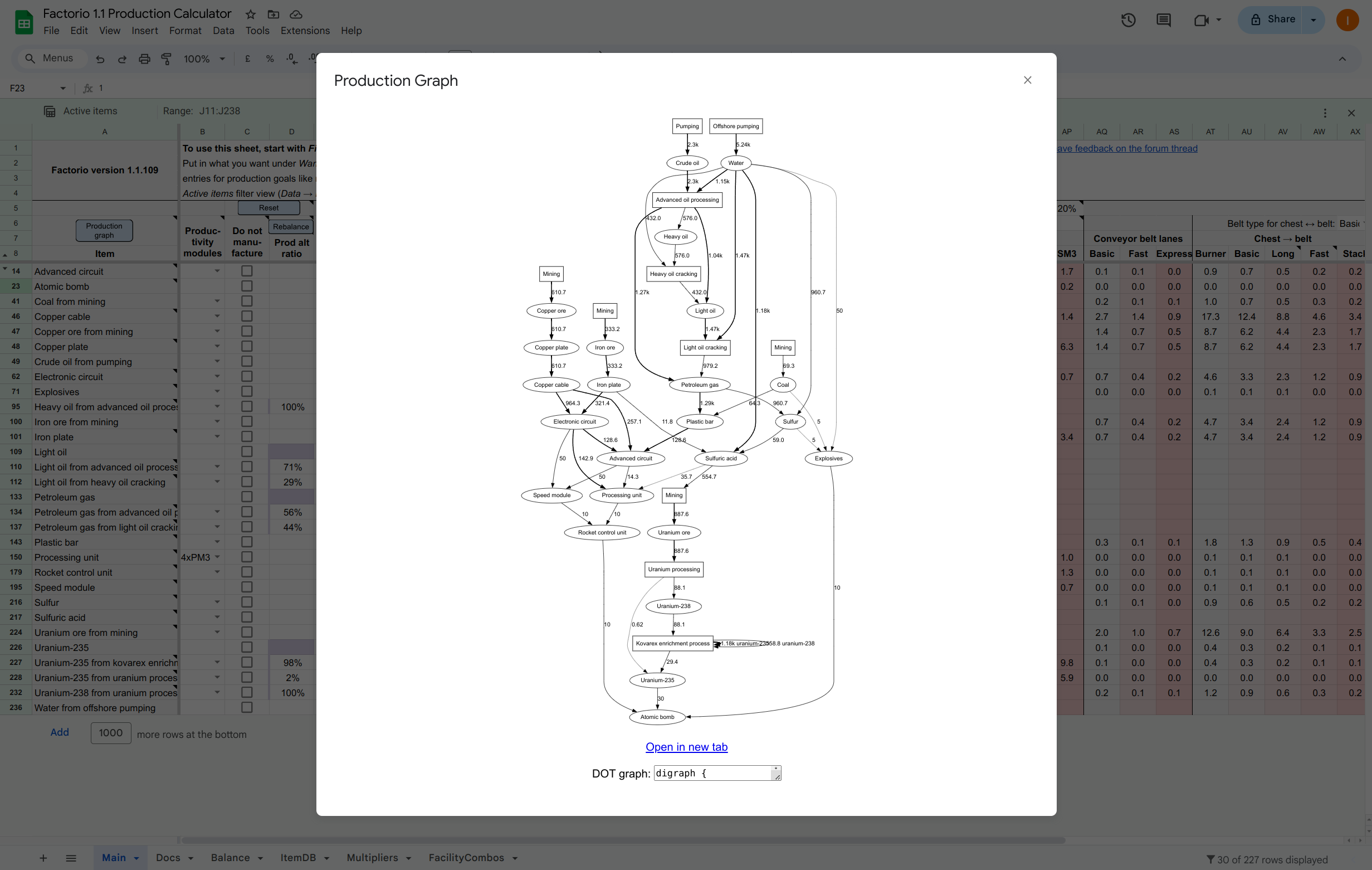Apply pound currency format
This screenshot has width=1372, height=870.
click(x=247, y=59)
